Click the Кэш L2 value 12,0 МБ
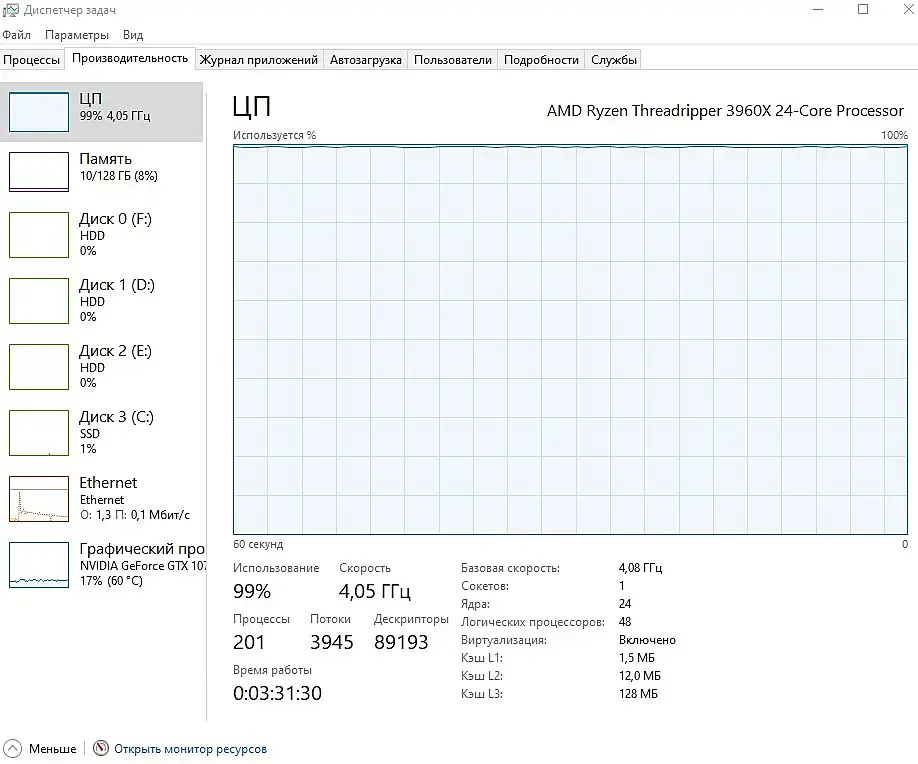Image resolution: width=918 pixels, height=764 pixels. coord(640,676)
